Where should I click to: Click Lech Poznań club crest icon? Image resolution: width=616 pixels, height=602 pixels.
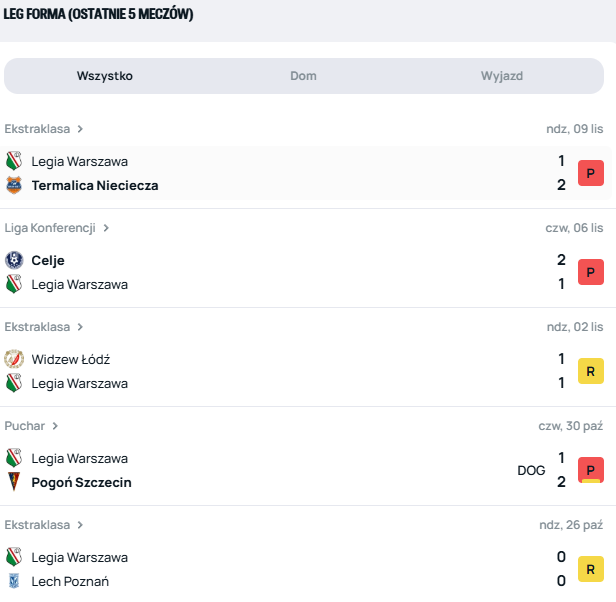(x=14, y=581)
